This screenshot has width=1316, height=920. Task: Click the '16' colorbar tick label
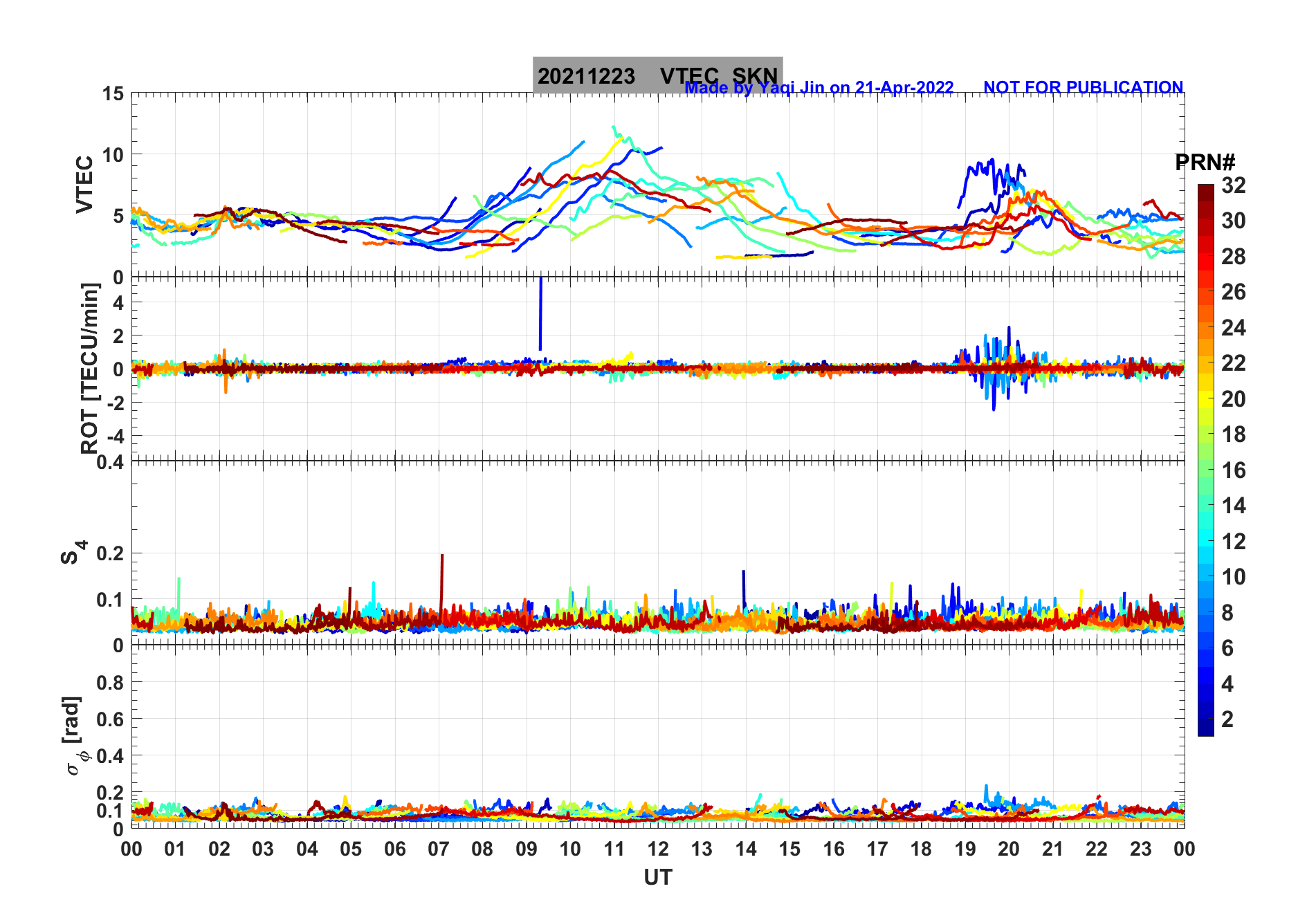(x=1234, y=470)
